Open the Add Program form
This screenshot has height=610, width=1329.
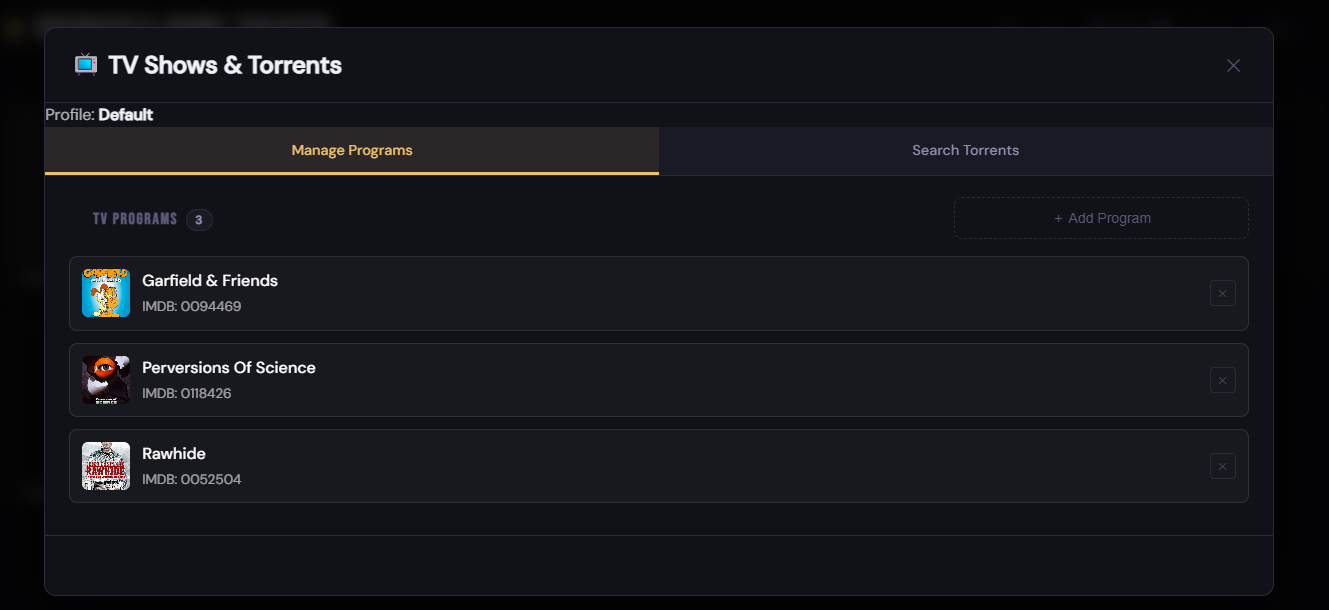1101,218
